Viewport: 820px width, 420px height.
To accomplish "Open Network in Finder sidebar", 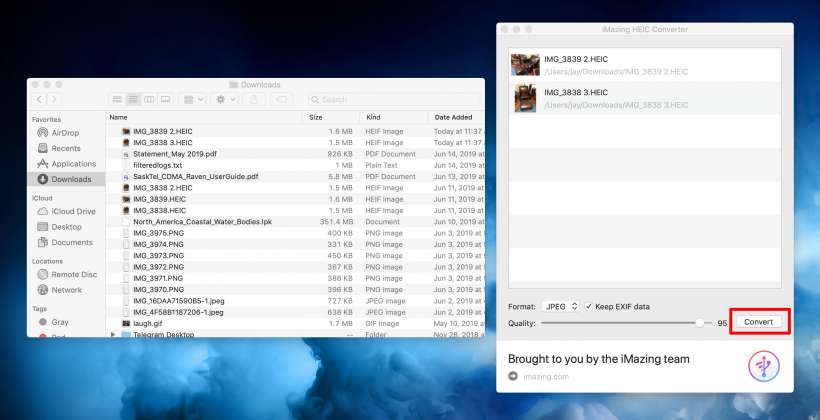I will [66, 290].
